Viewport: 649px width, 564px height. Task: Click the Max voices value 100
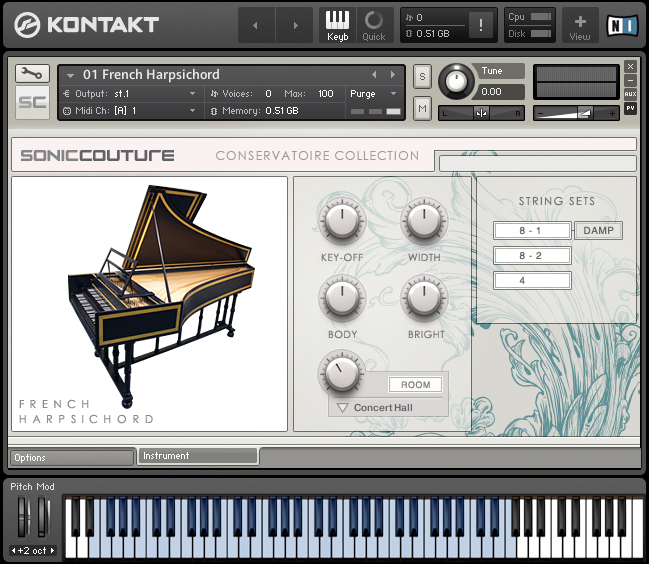coord(326,94)
